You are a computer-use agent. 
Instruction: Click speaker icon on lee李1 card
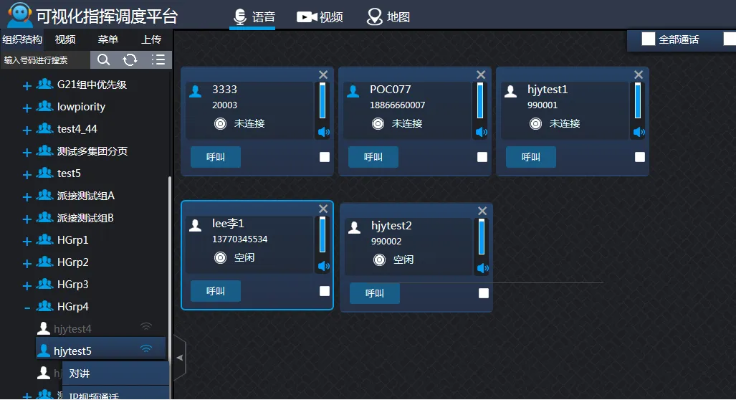click(323, 266)
